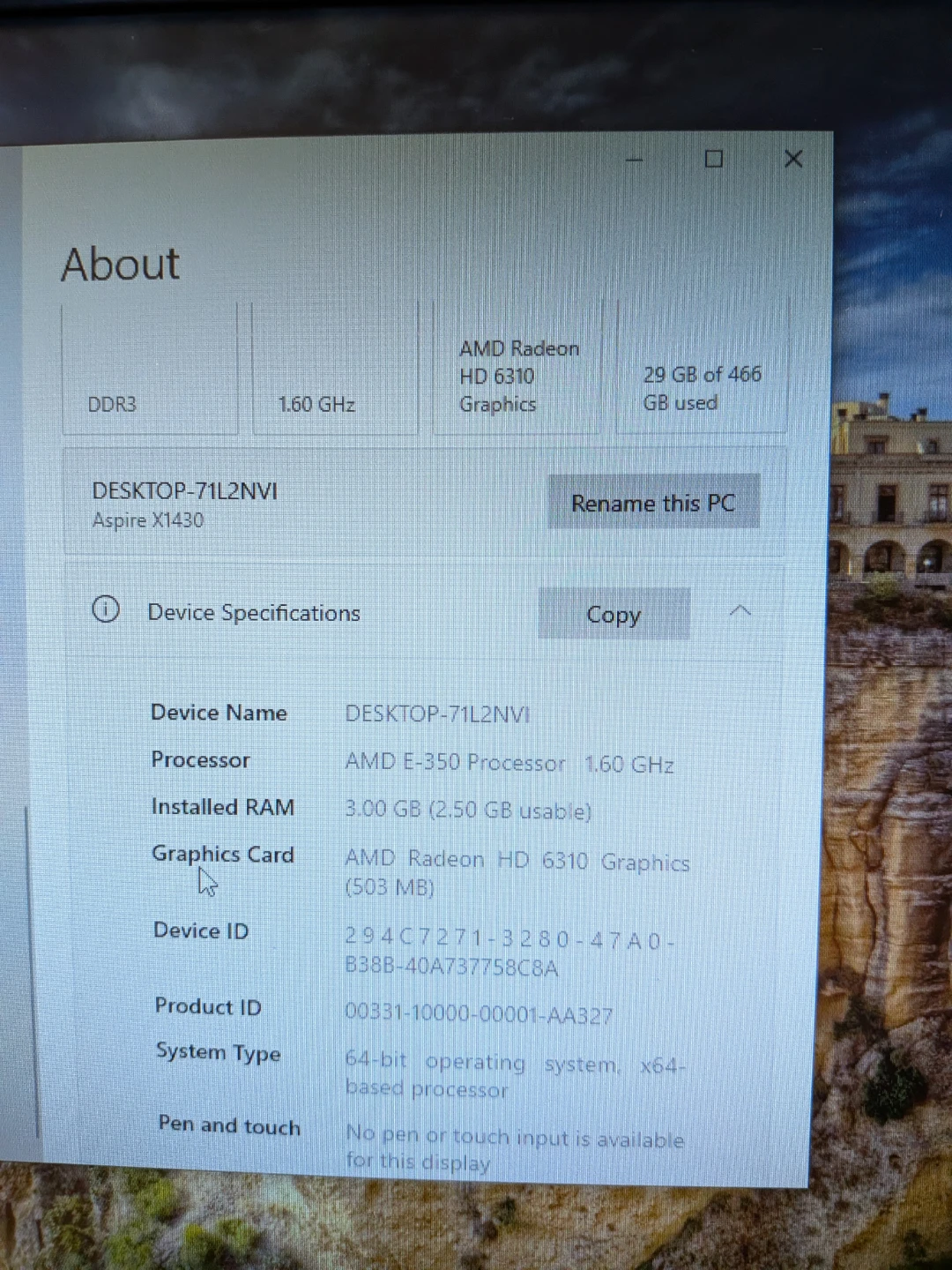Screen dimensions: 952x1270
Task: Click the Installed RAM 3.00 GB value
Action: click(x=468, y=810)
